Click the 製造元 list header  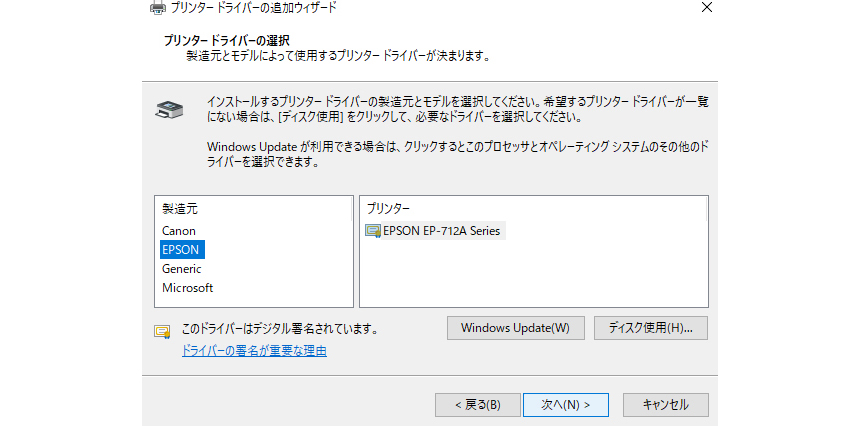click(x=180, y=208)
